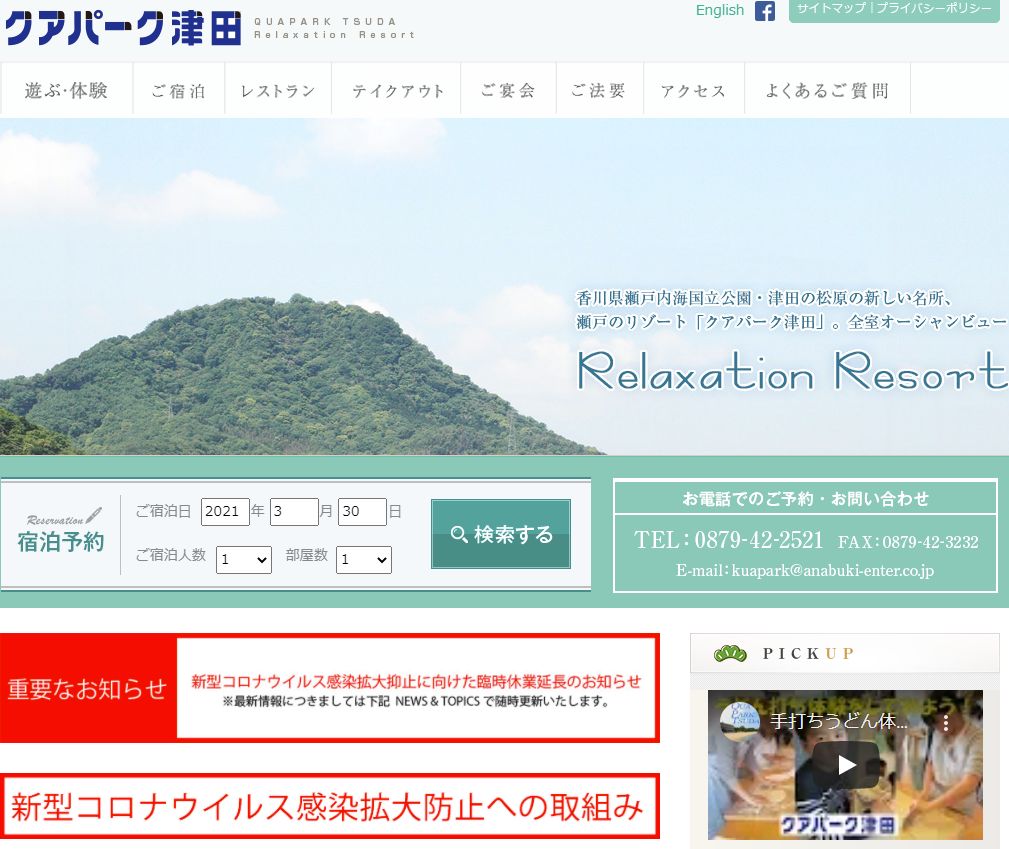Click the 宿泊予約 Reservation logo
Image resolution: width=1009 pixels, height=849 pixels.
pos(61,532)
